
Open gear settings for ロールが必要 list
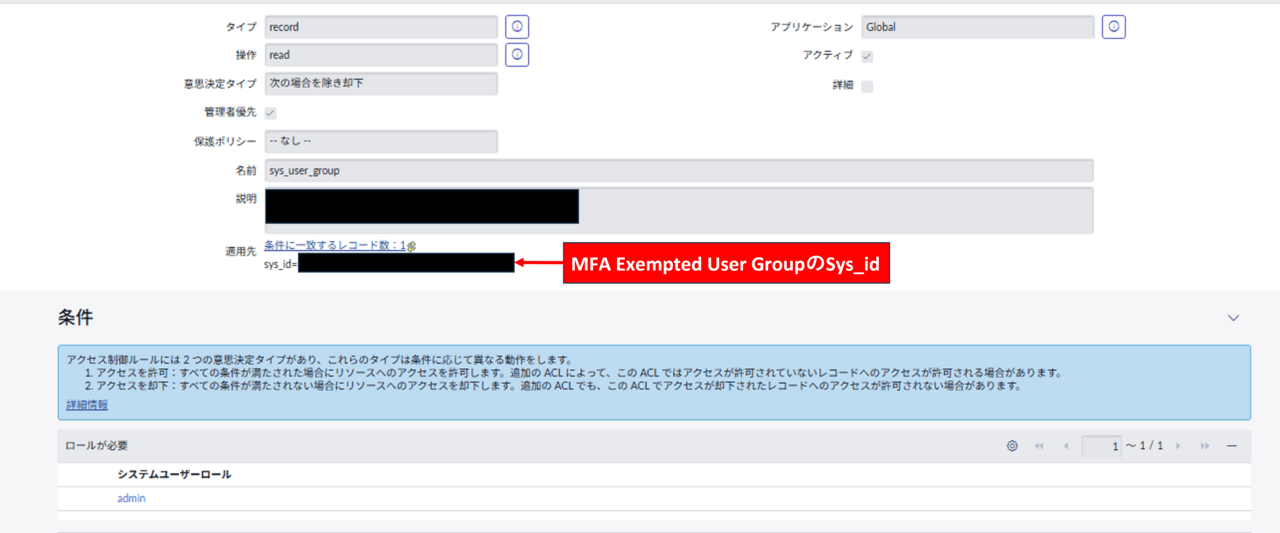click(1012, 446)
